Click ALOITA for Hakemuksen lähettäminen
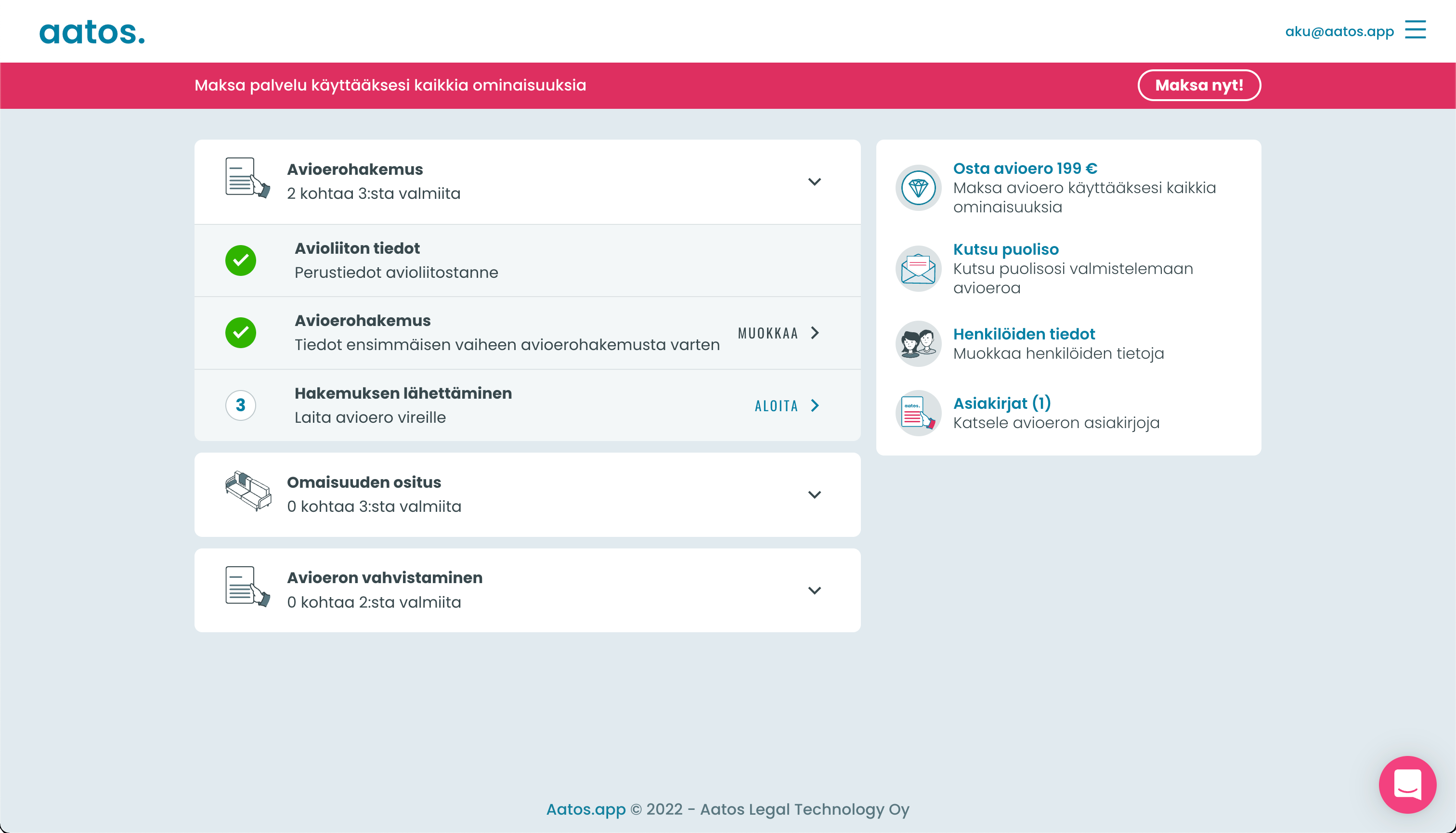Image resolution: width=1456 pixels, height=833 pixels. click(776, 405)
